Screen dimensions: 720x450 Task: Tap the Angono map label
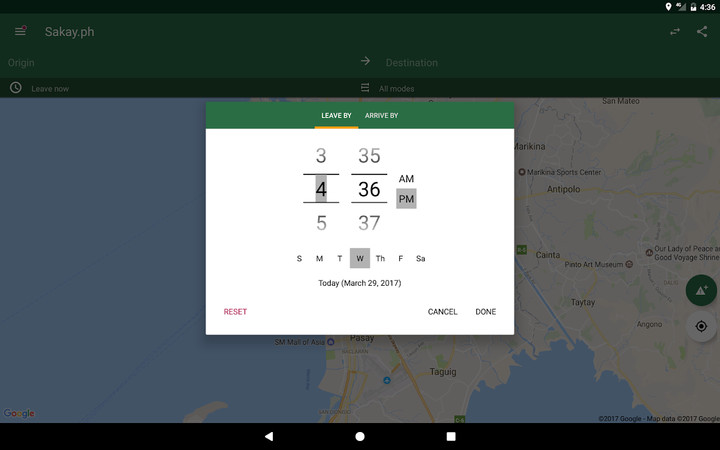tap(649, 324)
